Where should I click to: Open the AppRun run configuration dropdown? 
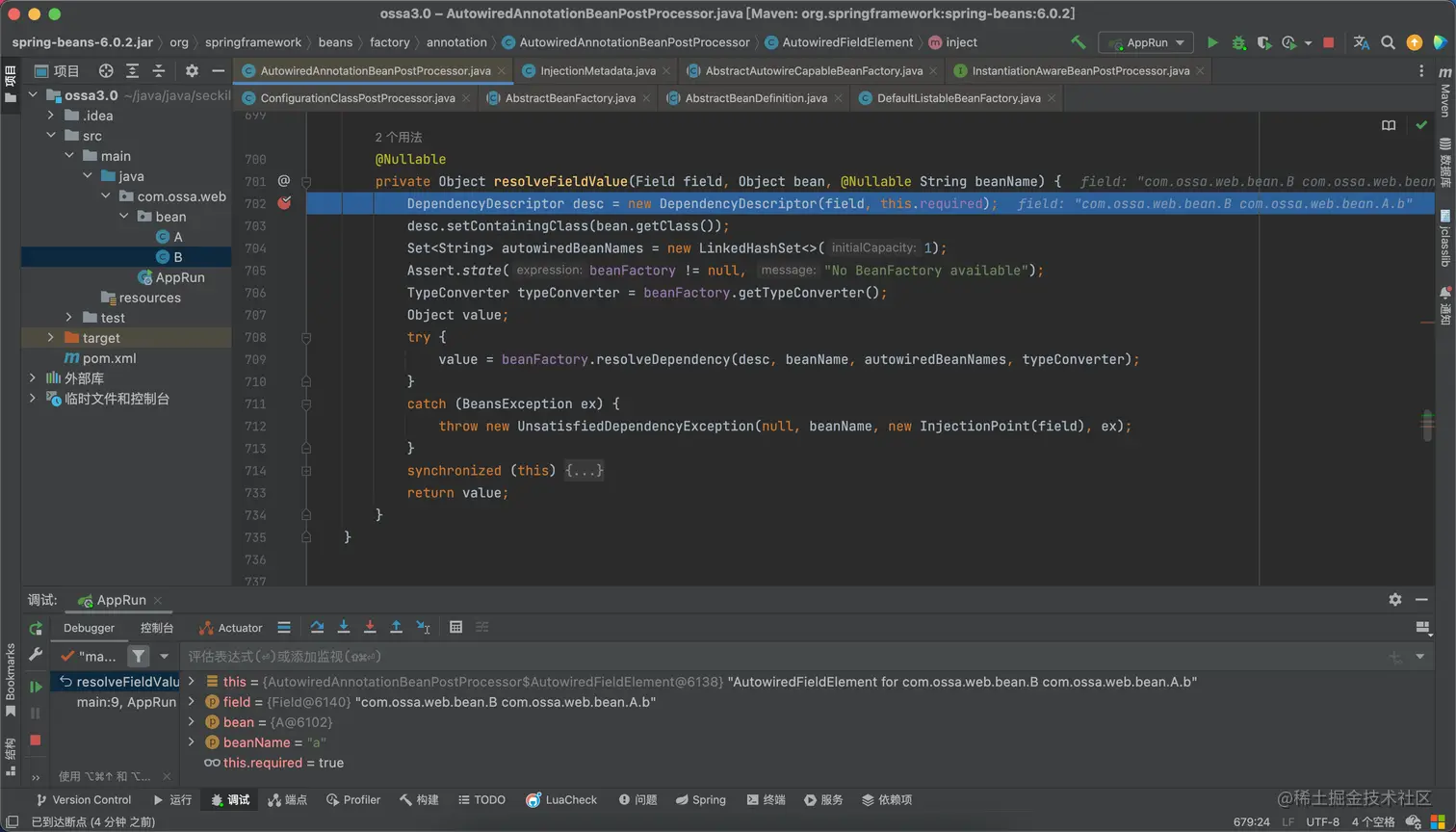pos(1146,42)
